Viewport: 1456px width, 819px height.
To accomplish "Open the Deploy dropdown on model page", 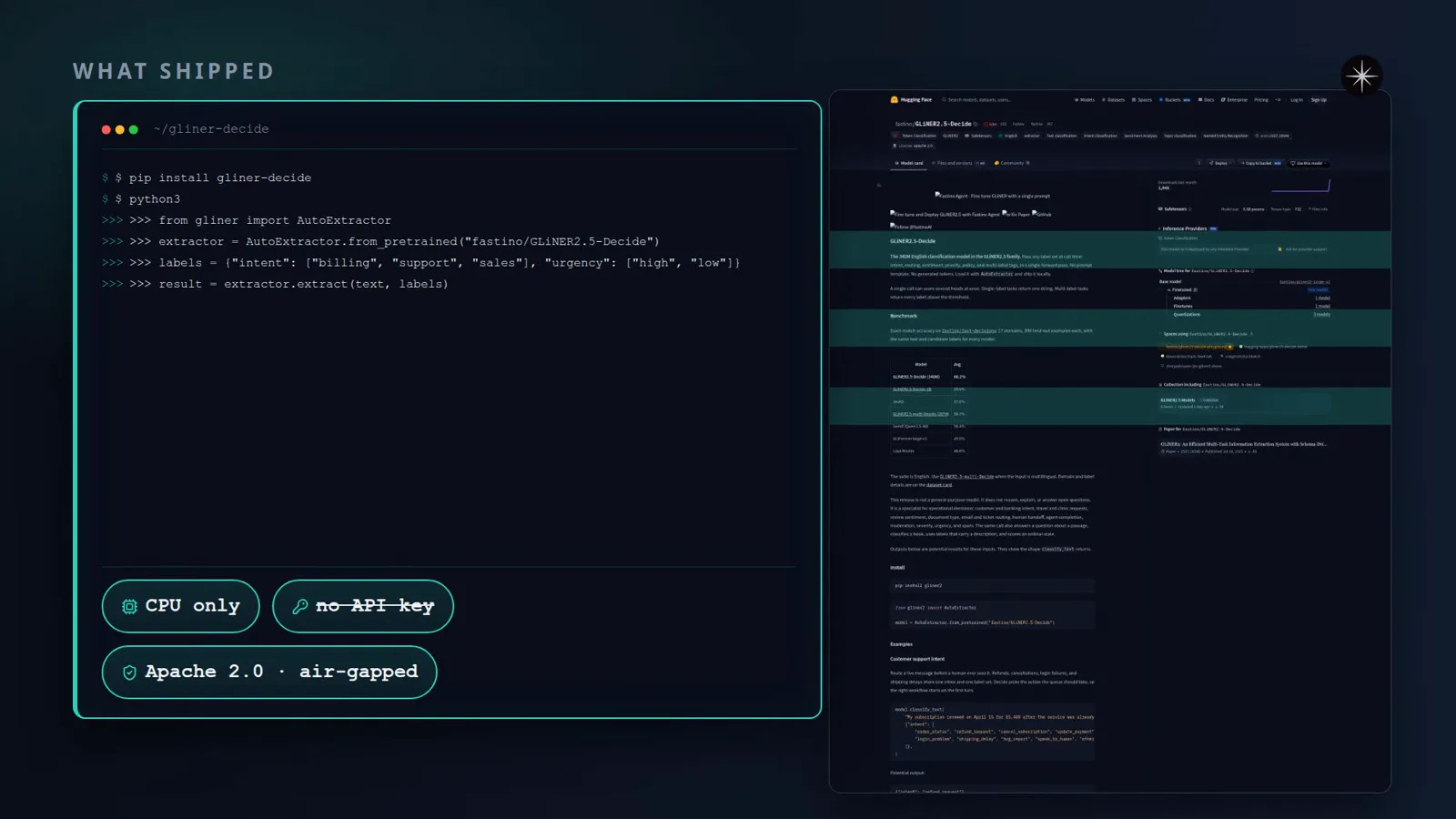I will pyautogui.click(x=1220, y=163).
